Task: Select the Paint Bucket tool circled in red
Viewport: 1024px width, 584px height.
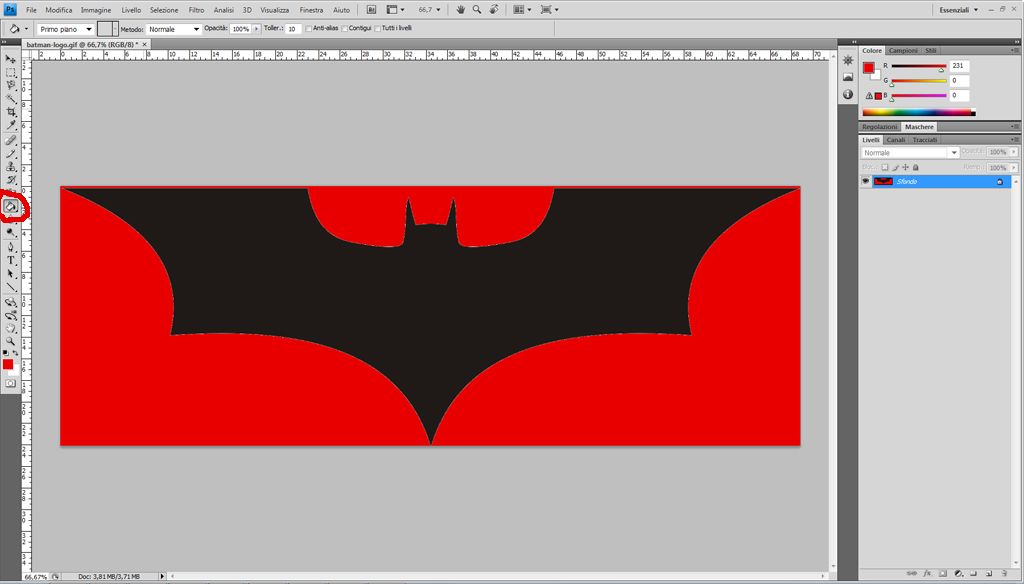Action: pyautogui.click(x=11, y=206)
